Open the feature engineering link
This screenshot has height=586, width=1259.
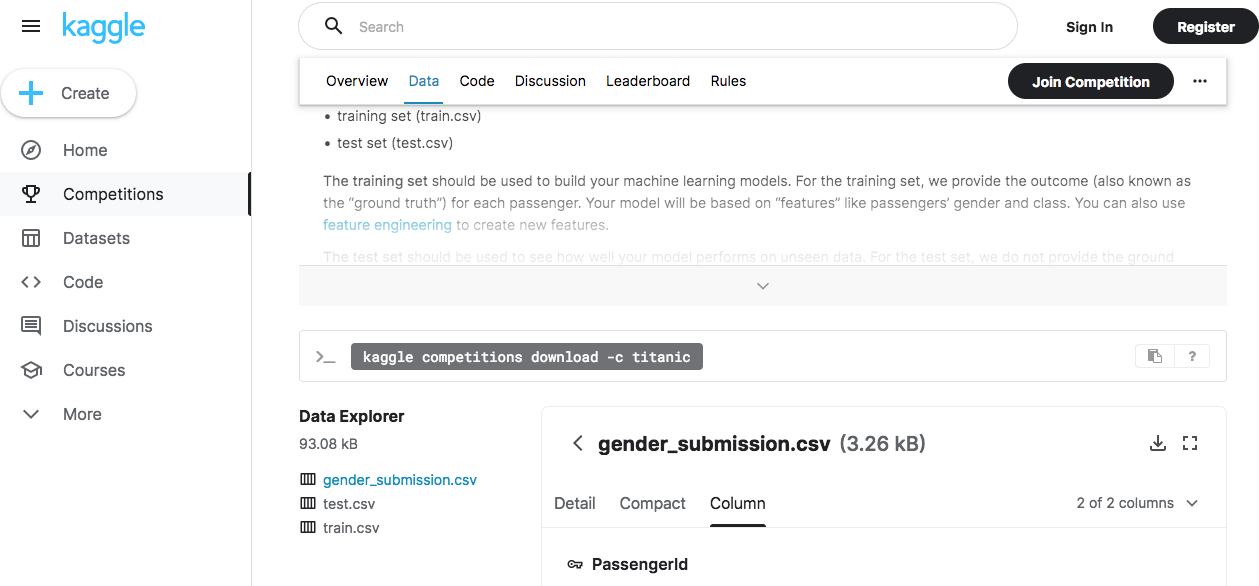point(387,225)
